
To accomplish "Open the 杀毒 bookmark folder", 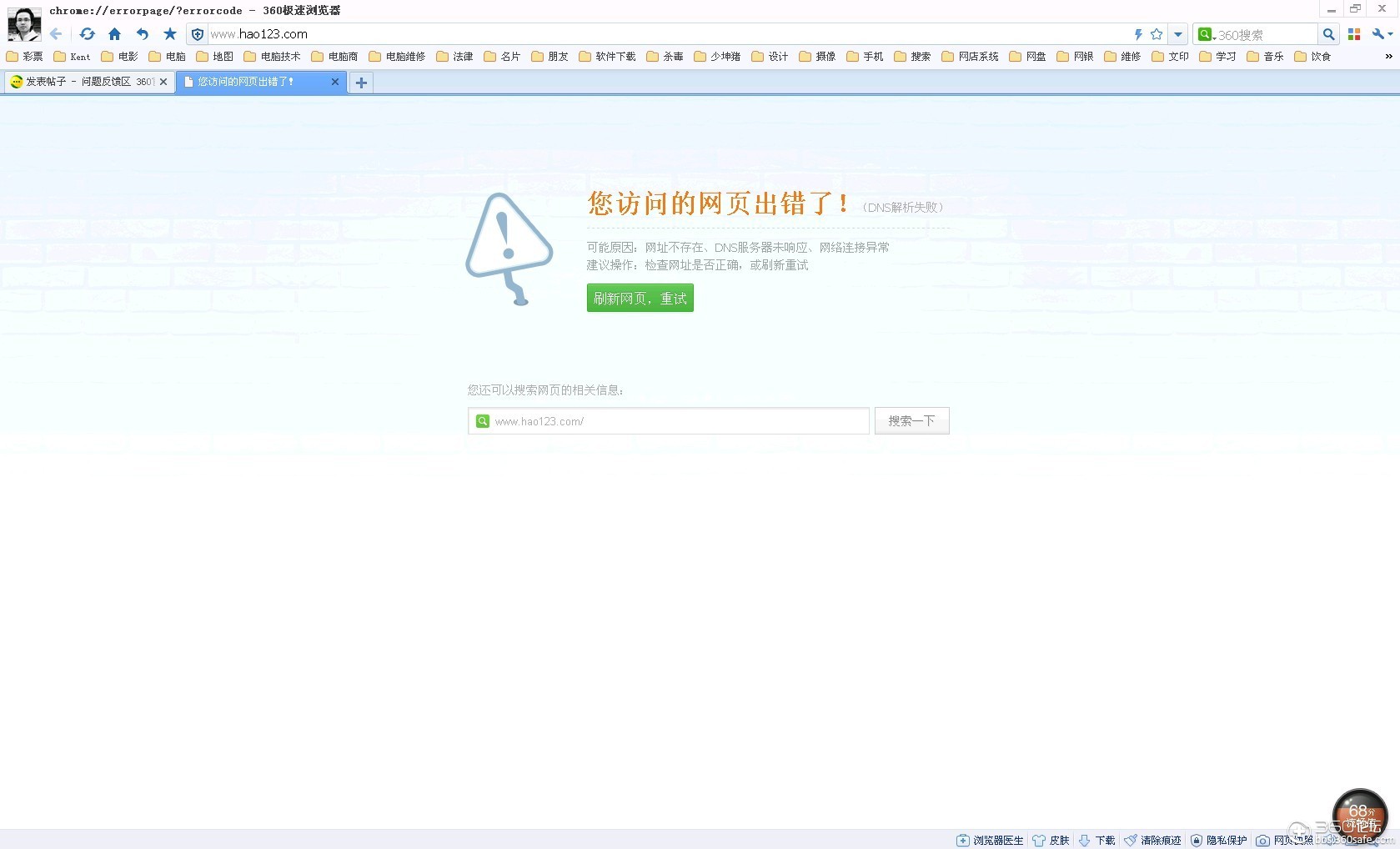I will (665, 57).
